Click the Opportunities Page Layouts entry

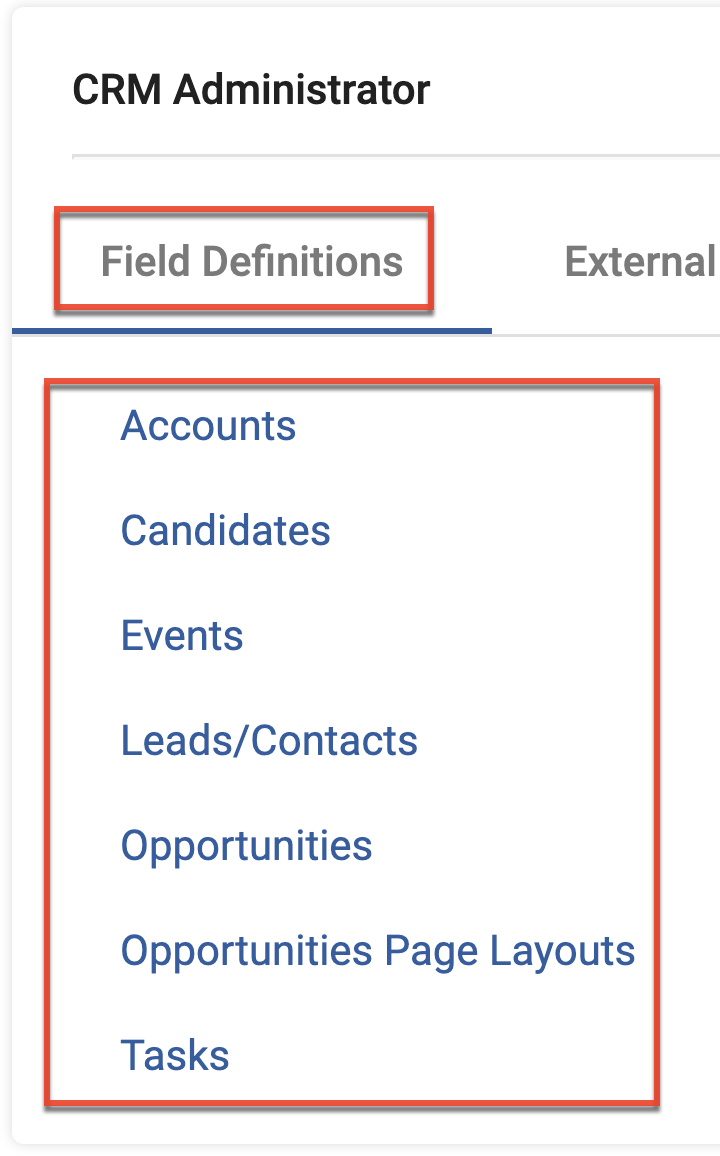coord(377,951)
